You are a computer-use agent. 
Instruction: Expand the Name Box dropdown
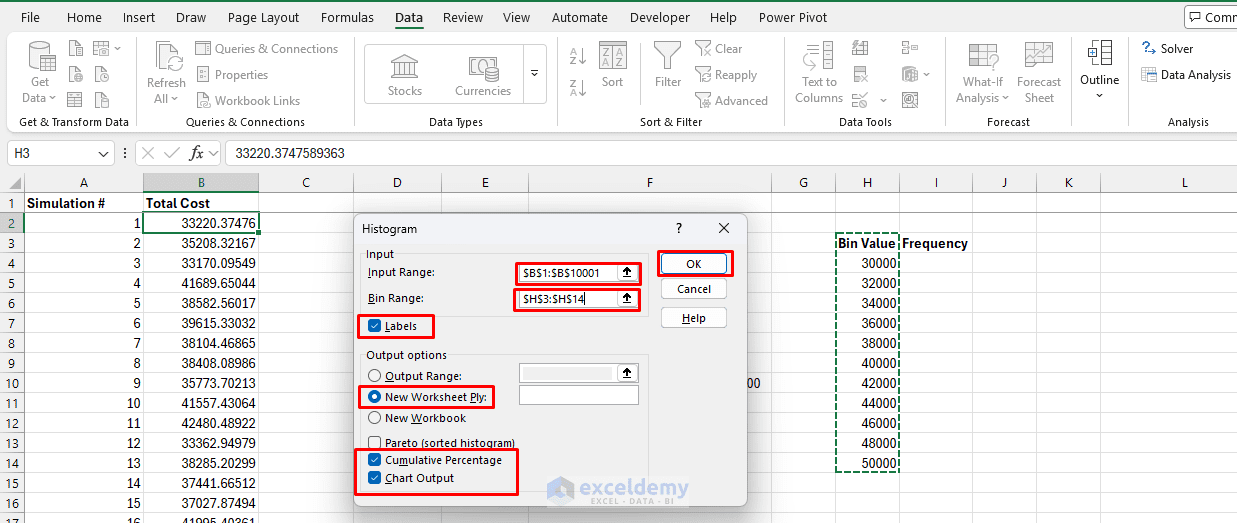[x=103, y=153]
